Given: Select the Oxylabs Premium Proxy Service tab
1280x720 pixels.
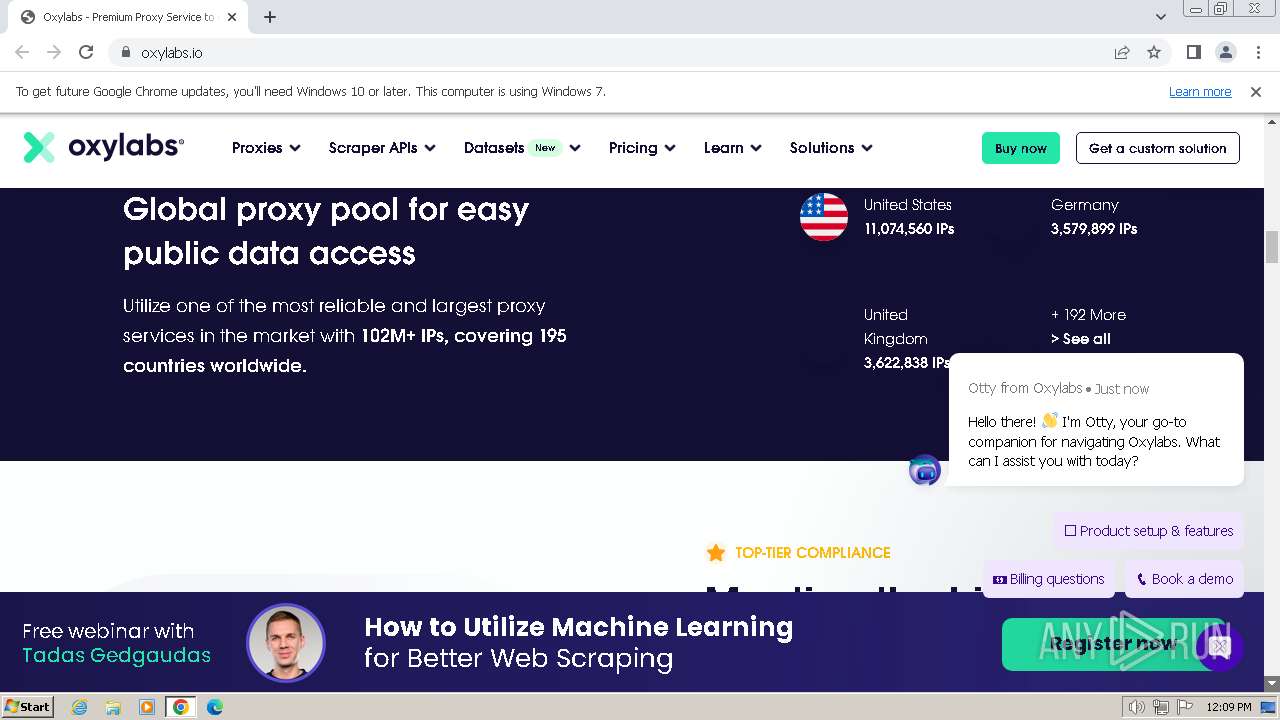Looking at the screenshot, I should tap(130, 17).
